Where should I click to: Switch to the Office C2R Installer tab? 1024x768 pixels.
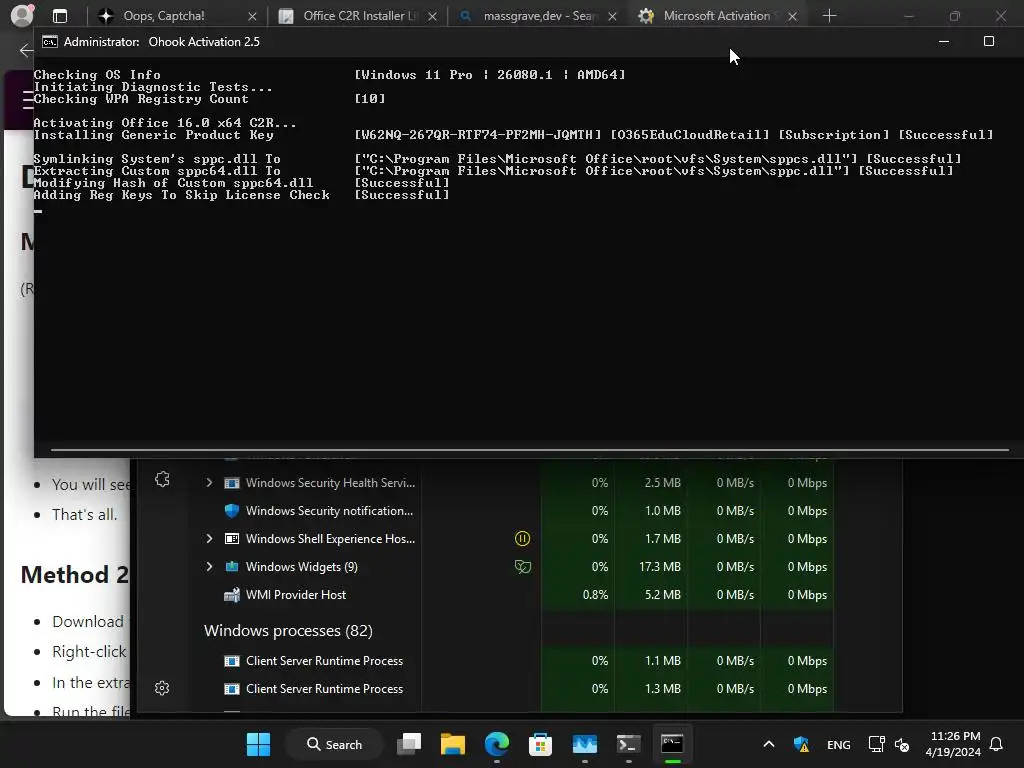[x=357, y=16]
